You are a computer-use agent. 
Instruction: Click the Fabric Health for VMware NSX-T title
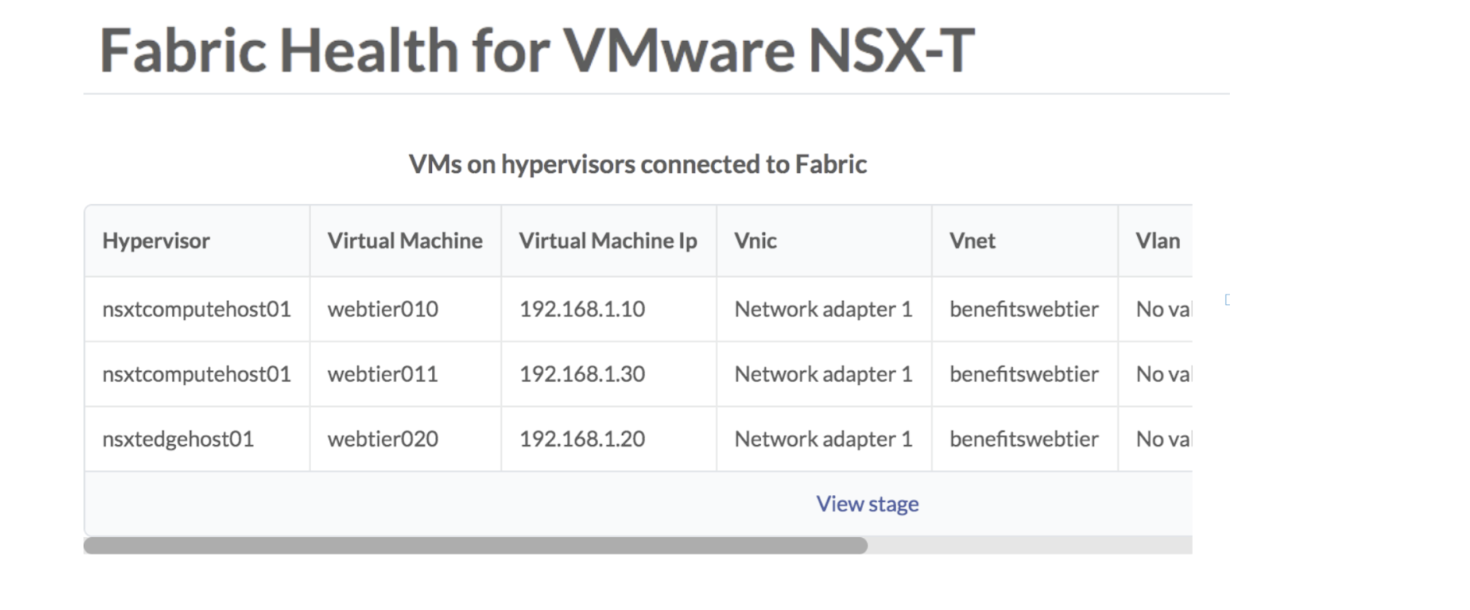coord(537,50)
